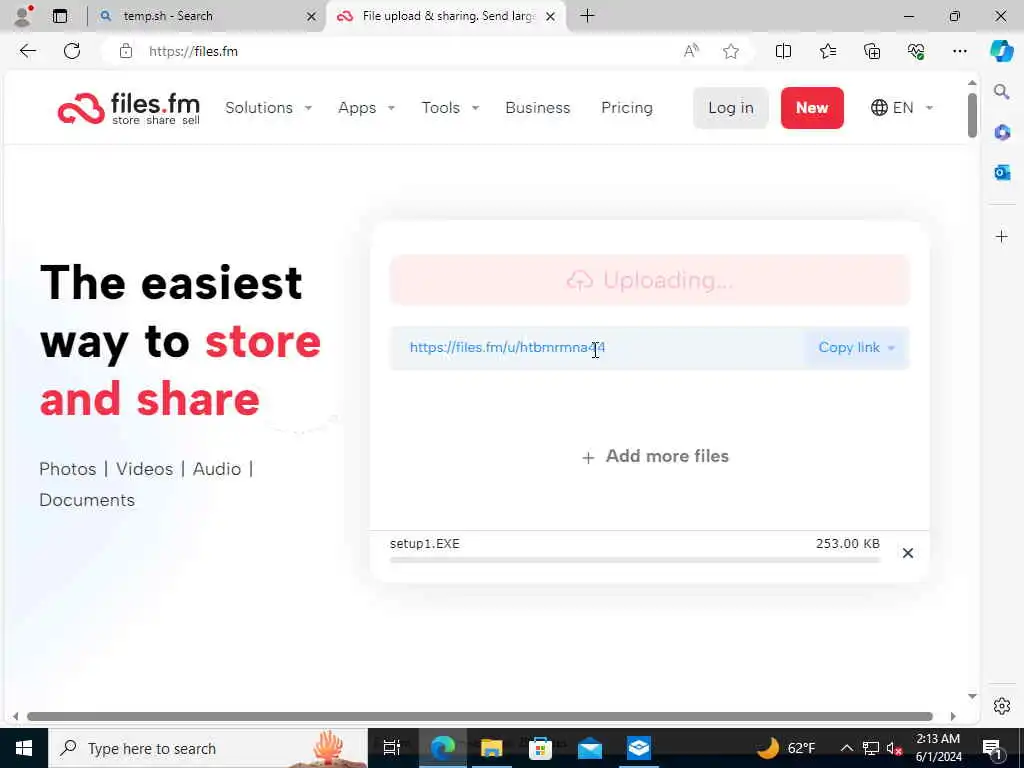Open Audio link
Screen dimensions: 1024x768
click(x=217, y=469)
